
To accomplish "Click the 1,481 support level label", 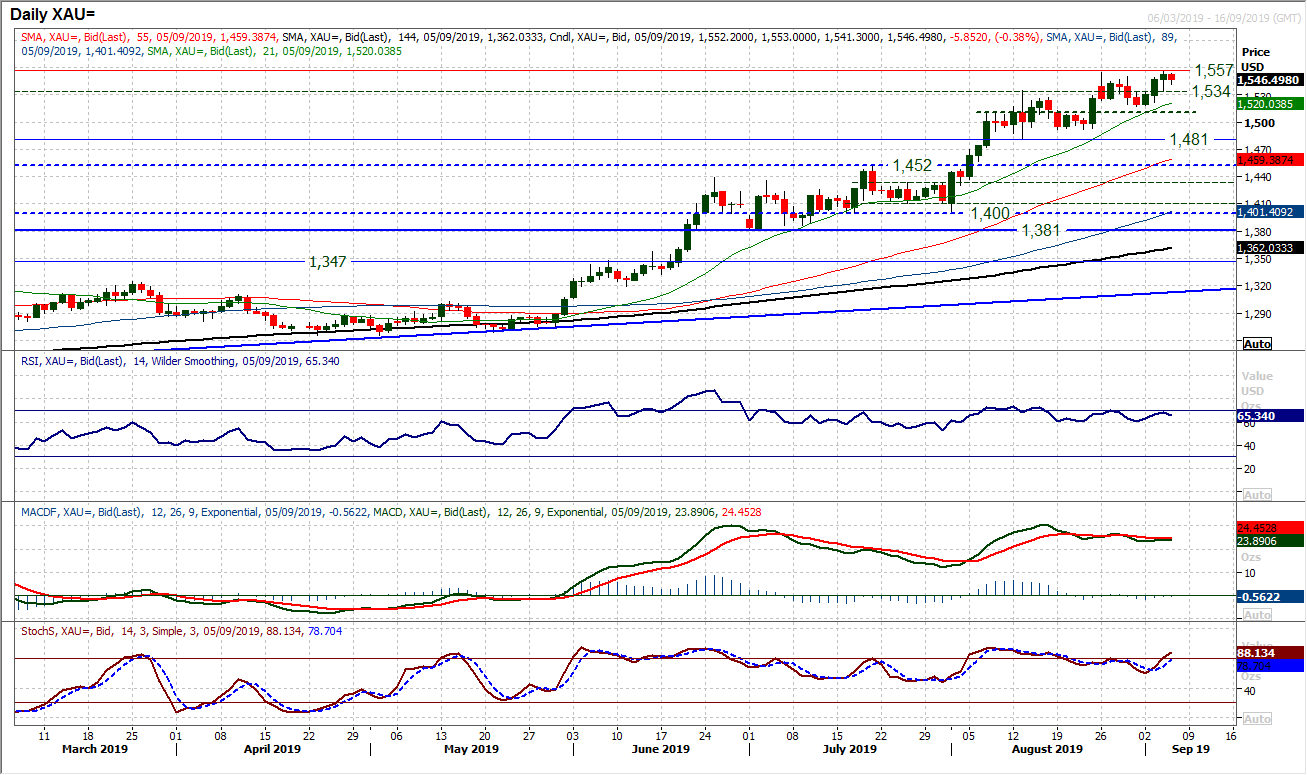I will (1191, 139).
